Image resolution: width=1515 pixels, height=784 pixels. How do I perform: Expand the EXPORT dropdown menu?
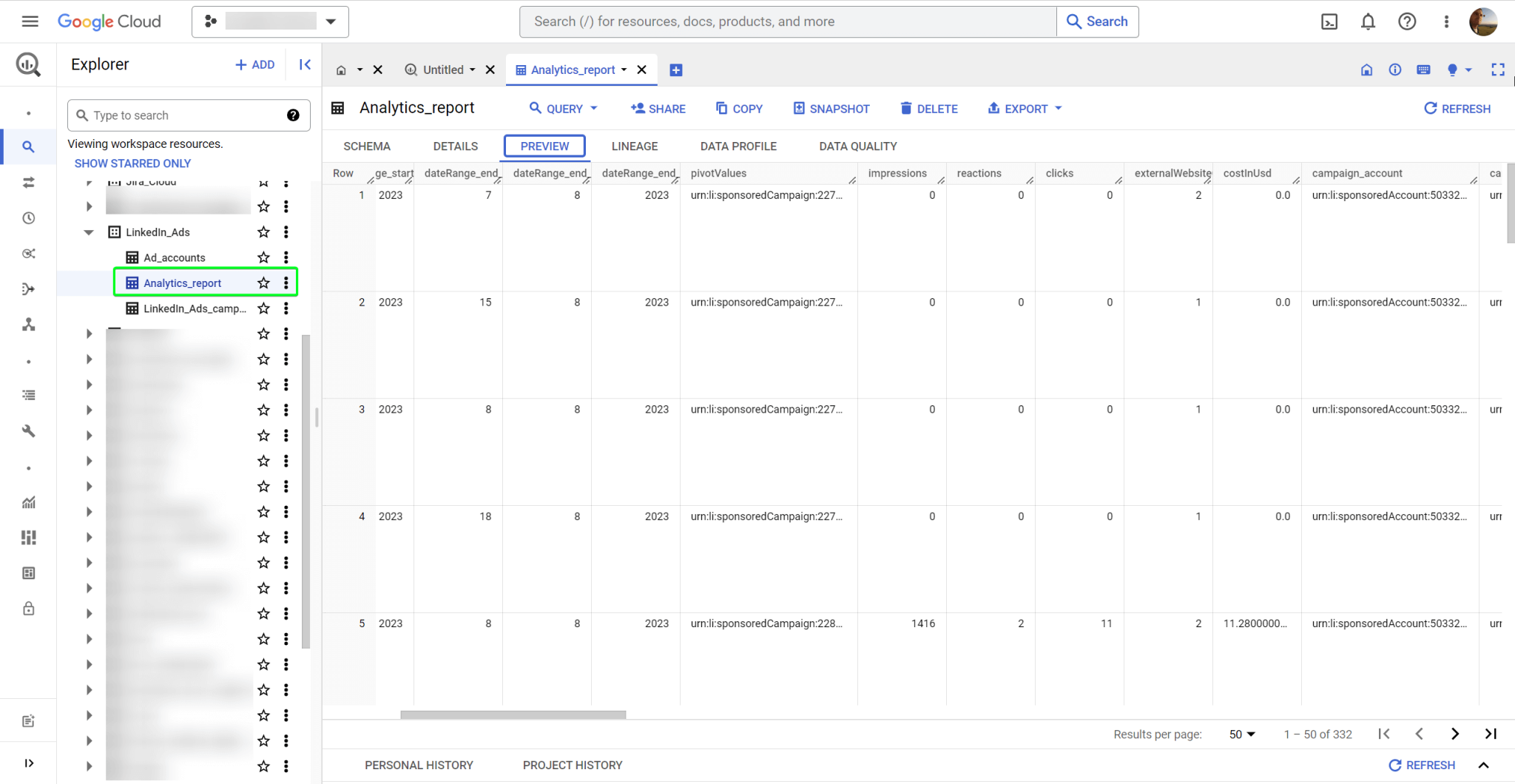(1024, 108)
